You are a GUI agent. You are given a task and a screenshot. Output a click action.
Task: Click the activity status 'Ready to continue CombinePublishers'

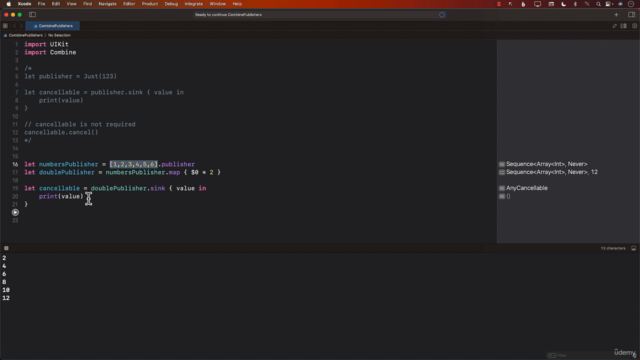229,15
